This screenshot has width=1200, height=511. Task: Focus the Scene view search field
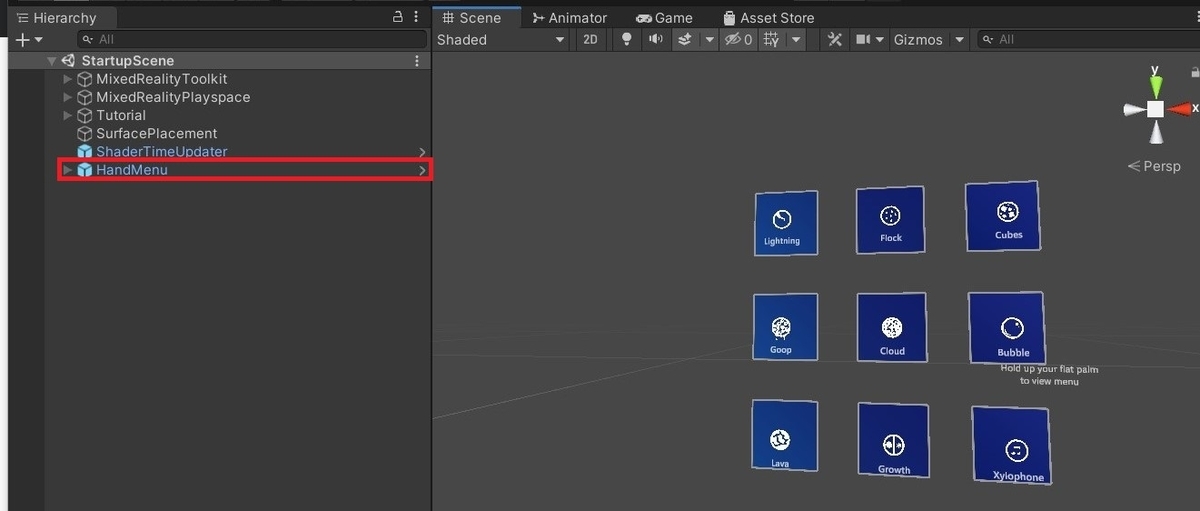coord(1087,40)
